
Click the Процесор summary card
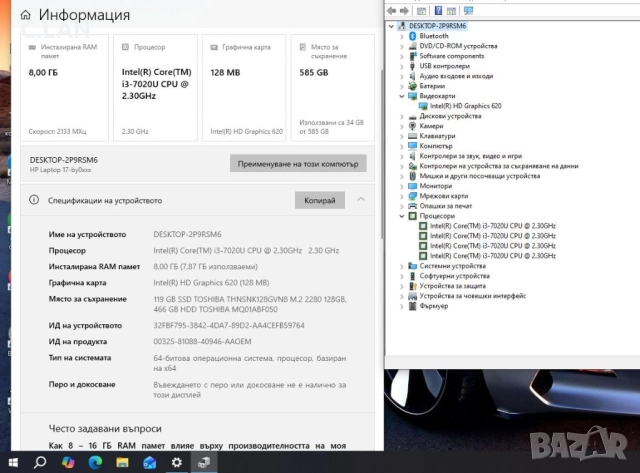click(155, 88)
